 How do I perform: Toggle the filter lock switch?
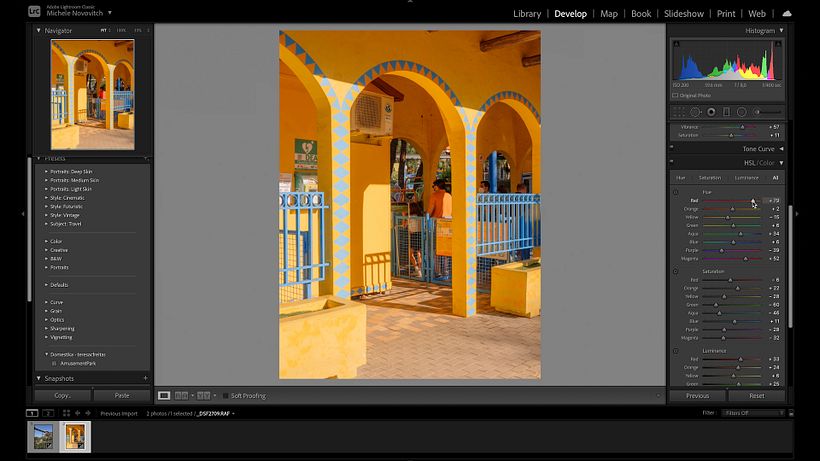point(791,413)
